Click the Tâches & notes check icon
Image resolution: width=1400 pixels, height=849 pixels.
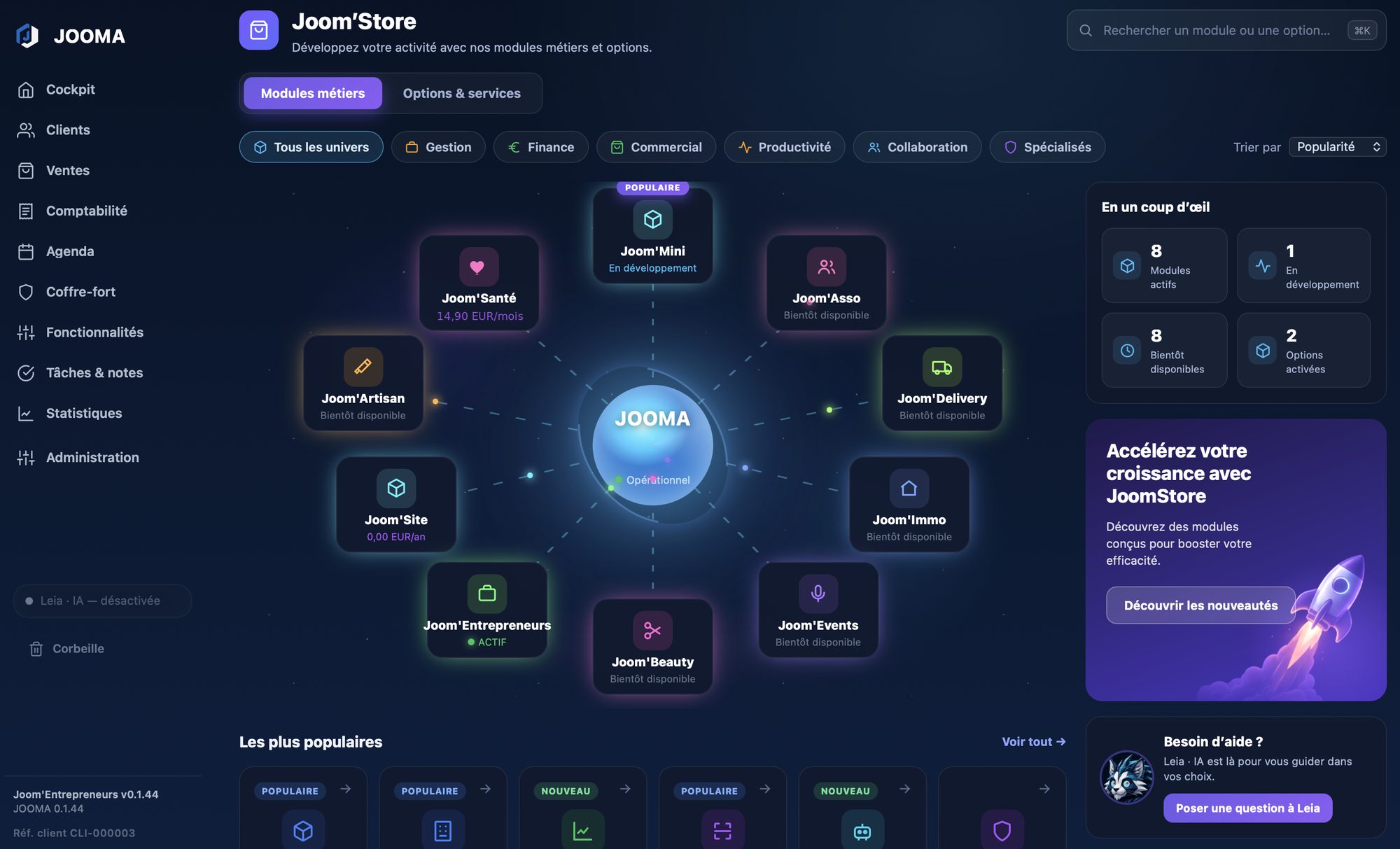(x=26, y=373)
